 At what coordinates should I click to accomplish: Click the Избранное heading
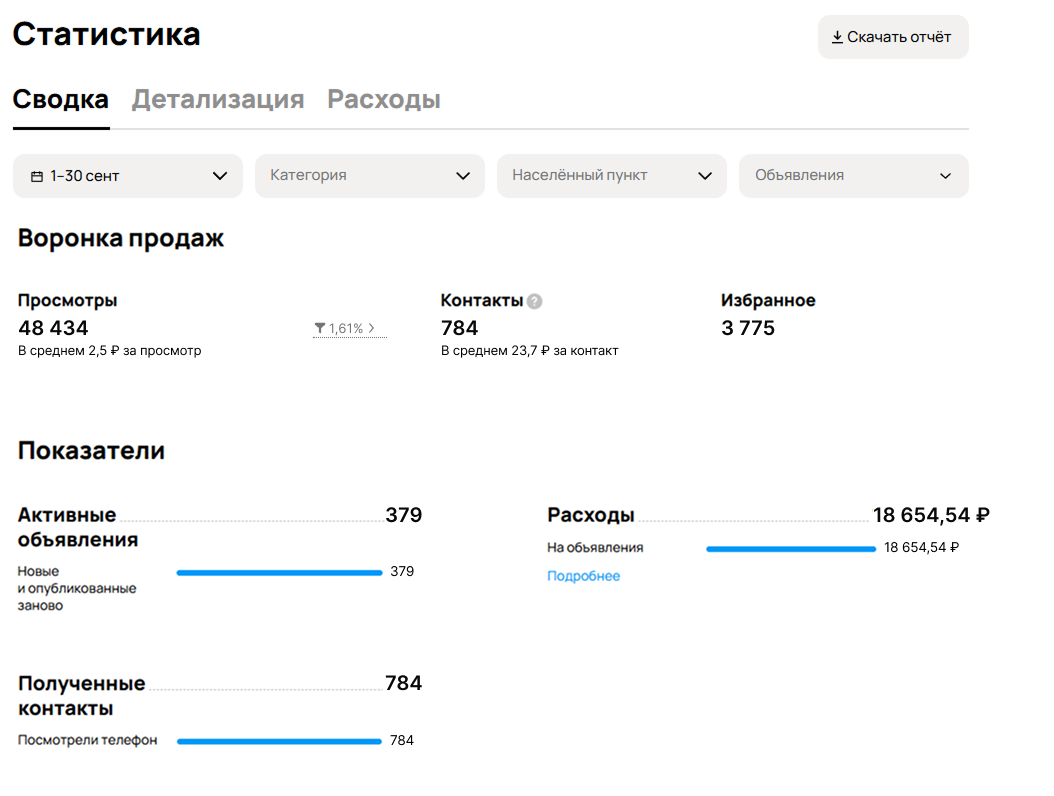pyautogui.click(x=768, y=301)
